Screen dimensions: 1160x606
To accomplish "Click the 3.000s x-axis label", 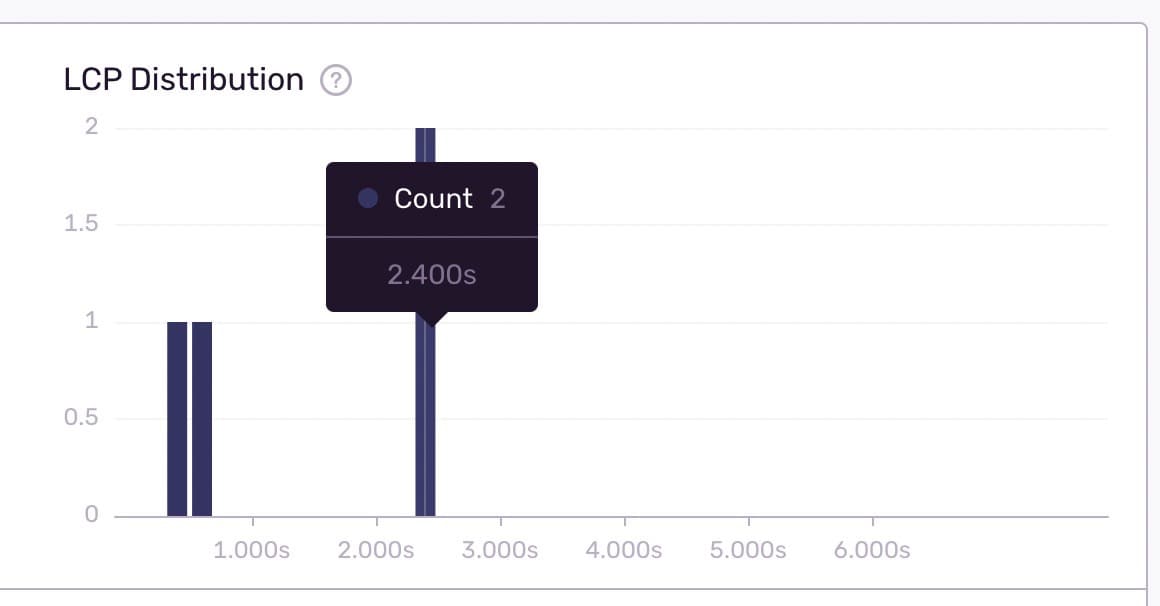I will [x=500, y=550].
